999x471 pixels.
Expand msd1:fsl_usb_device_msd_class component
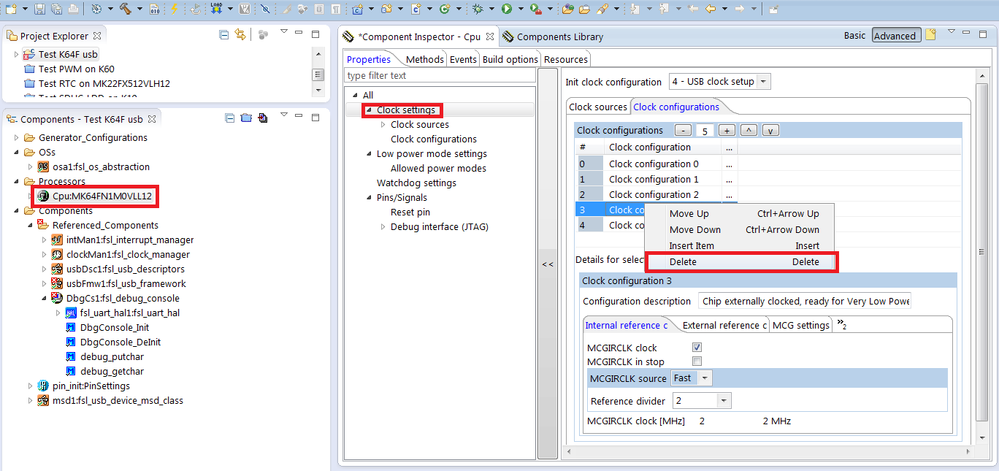30,400
